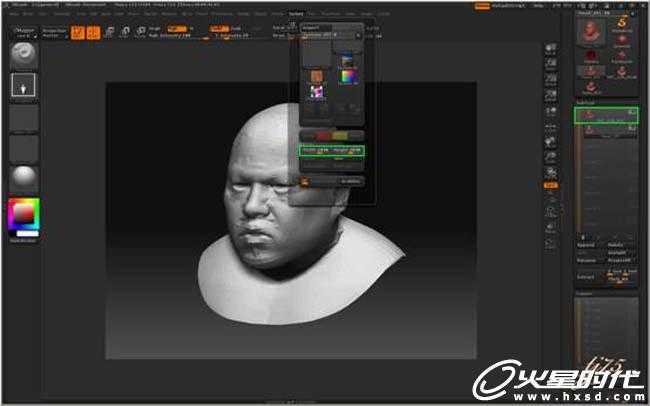This screenshot has height=406, width=650.
Task: Open the current brush thumbnail on left shelf
Action: tap(24, 55)
